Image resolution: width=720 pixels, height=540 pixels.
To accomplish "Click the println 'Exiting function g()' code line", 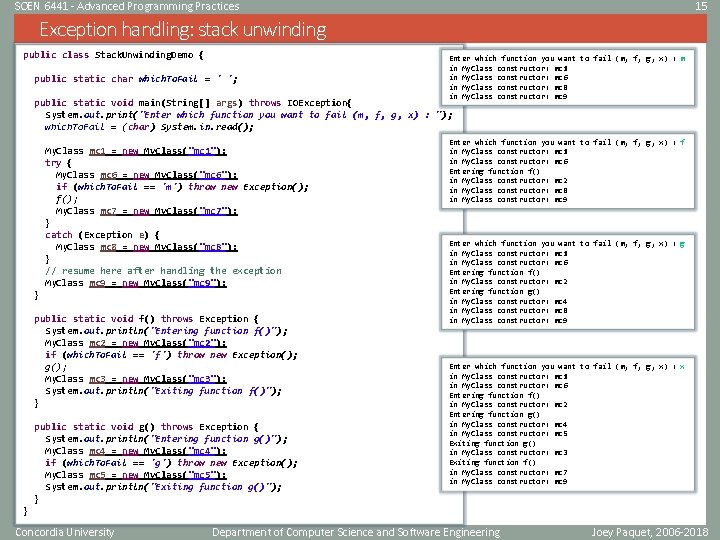I will click(163, 487).
